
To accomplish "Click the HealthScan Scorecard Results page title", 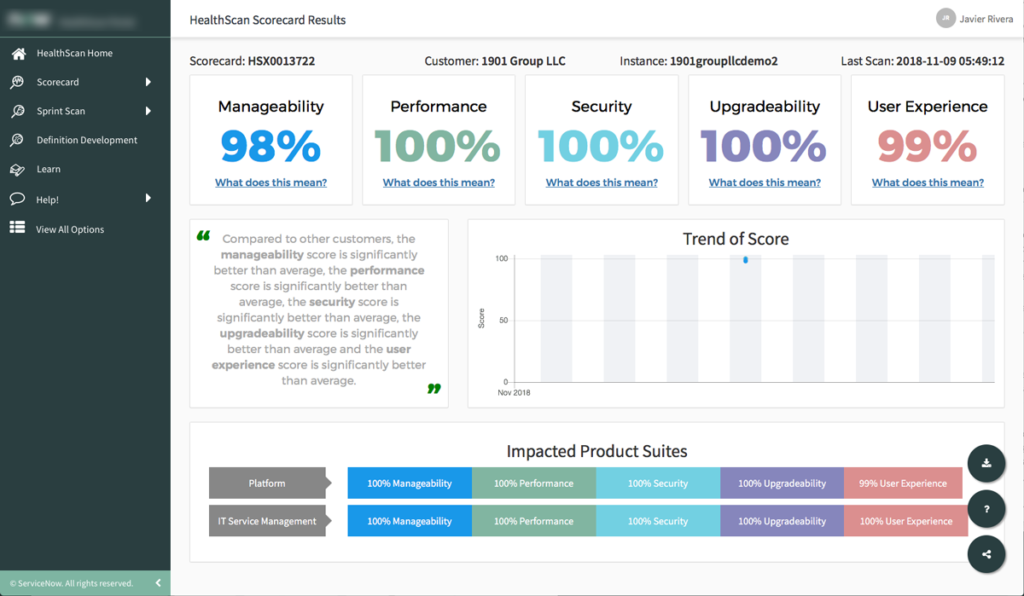I will tap(268, 20).
